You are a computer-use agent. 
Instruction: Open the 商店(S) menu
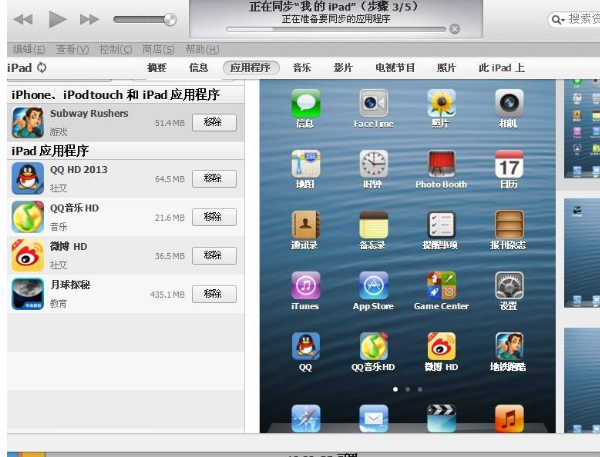click(158, 49)
